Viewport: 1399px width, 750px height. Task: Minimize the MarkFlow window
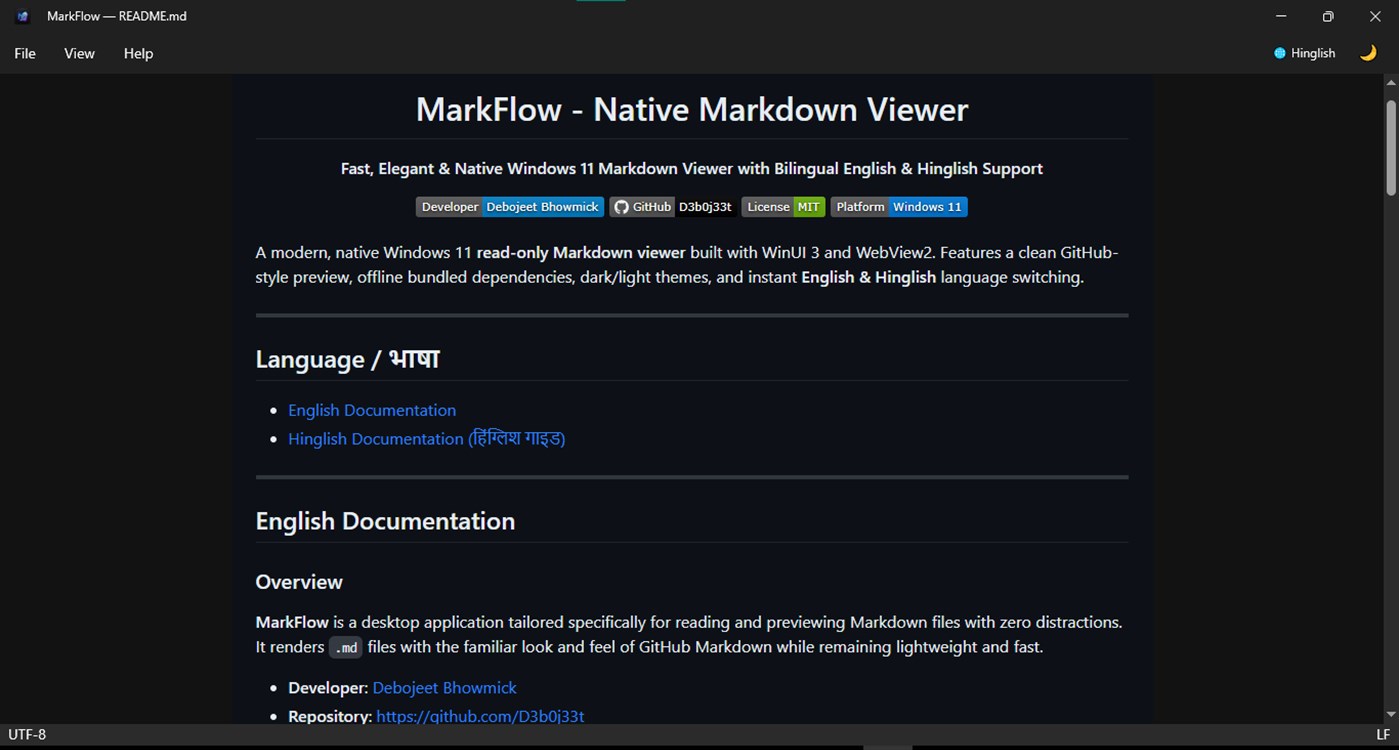[1282, 16]
